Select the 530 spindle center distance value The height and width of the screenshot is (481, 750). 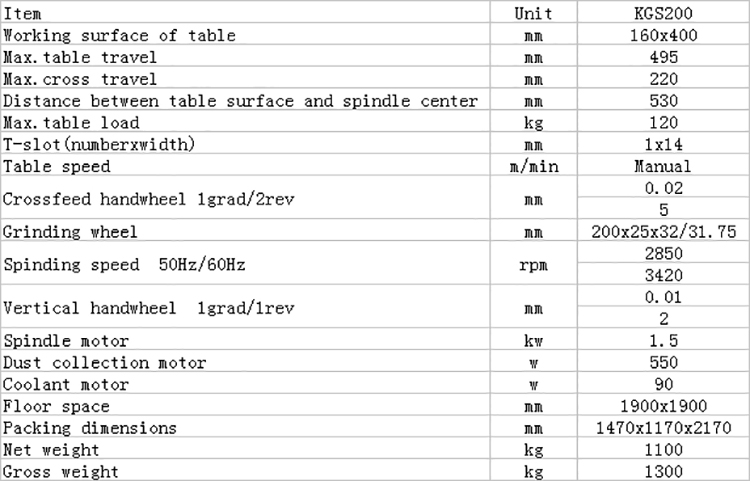[663, 101]
